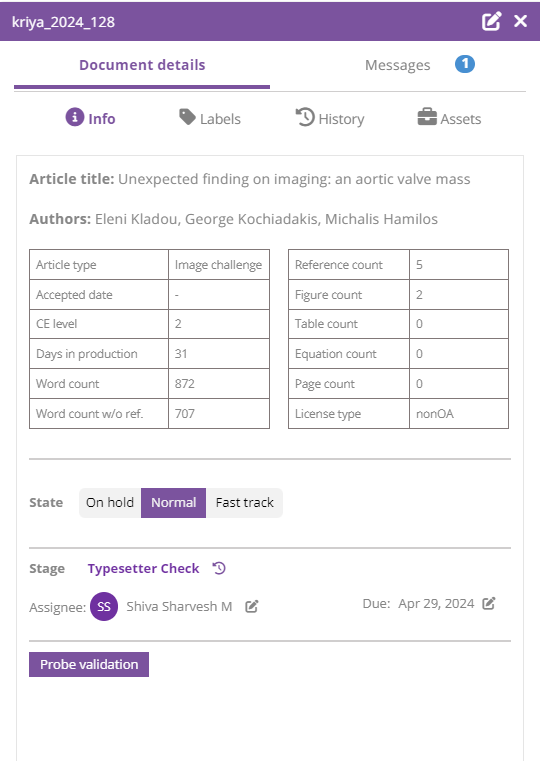This screenshot has height=761, width=540.
Task: Click the SS assignee avatar
Action: click(104, 606)
